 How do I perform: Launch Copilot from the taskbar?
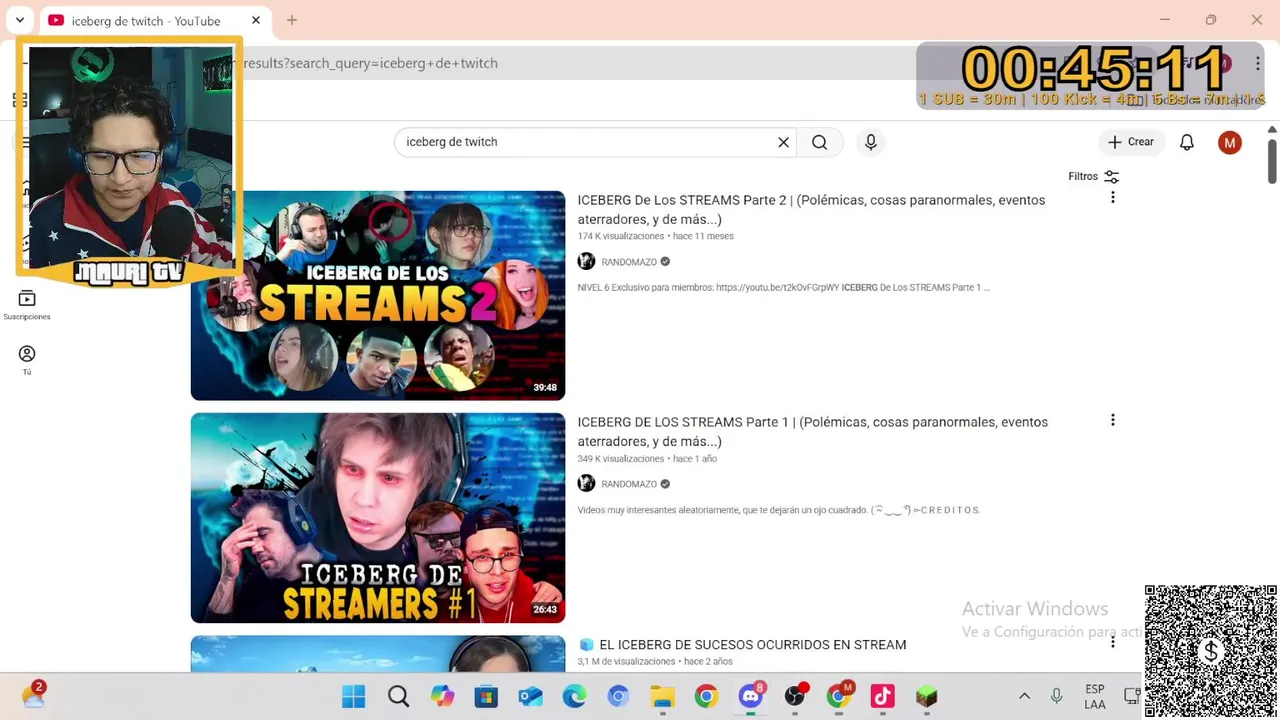coord(442,697)
